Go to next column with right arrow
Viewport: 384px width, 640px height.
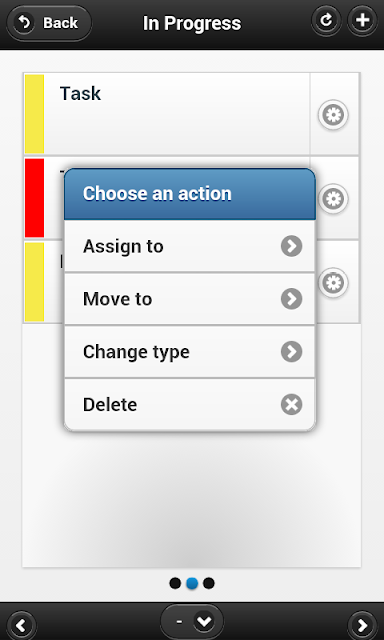click(x=362, y=624)
